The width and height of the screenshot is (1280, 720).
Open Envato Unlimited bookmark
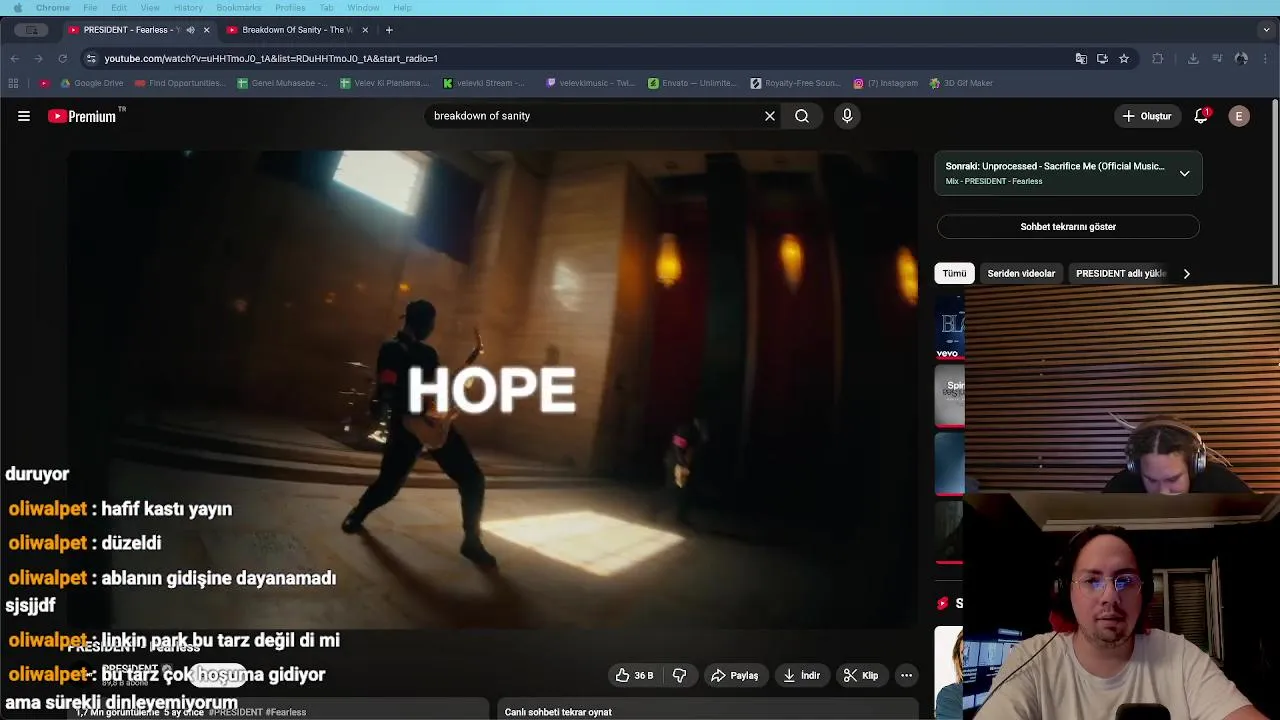tap(693, 83)
